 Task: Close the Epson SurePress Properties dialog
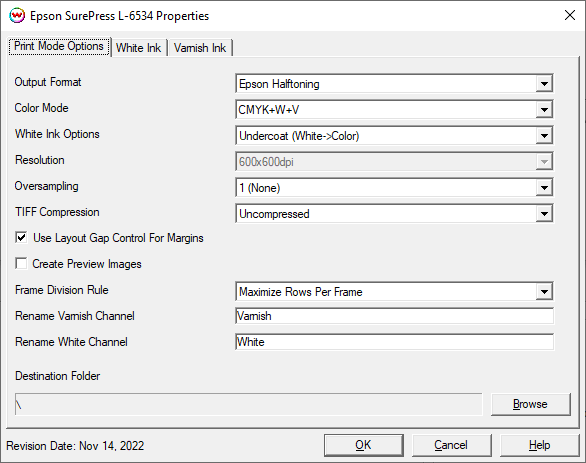(x=570, y=15)
